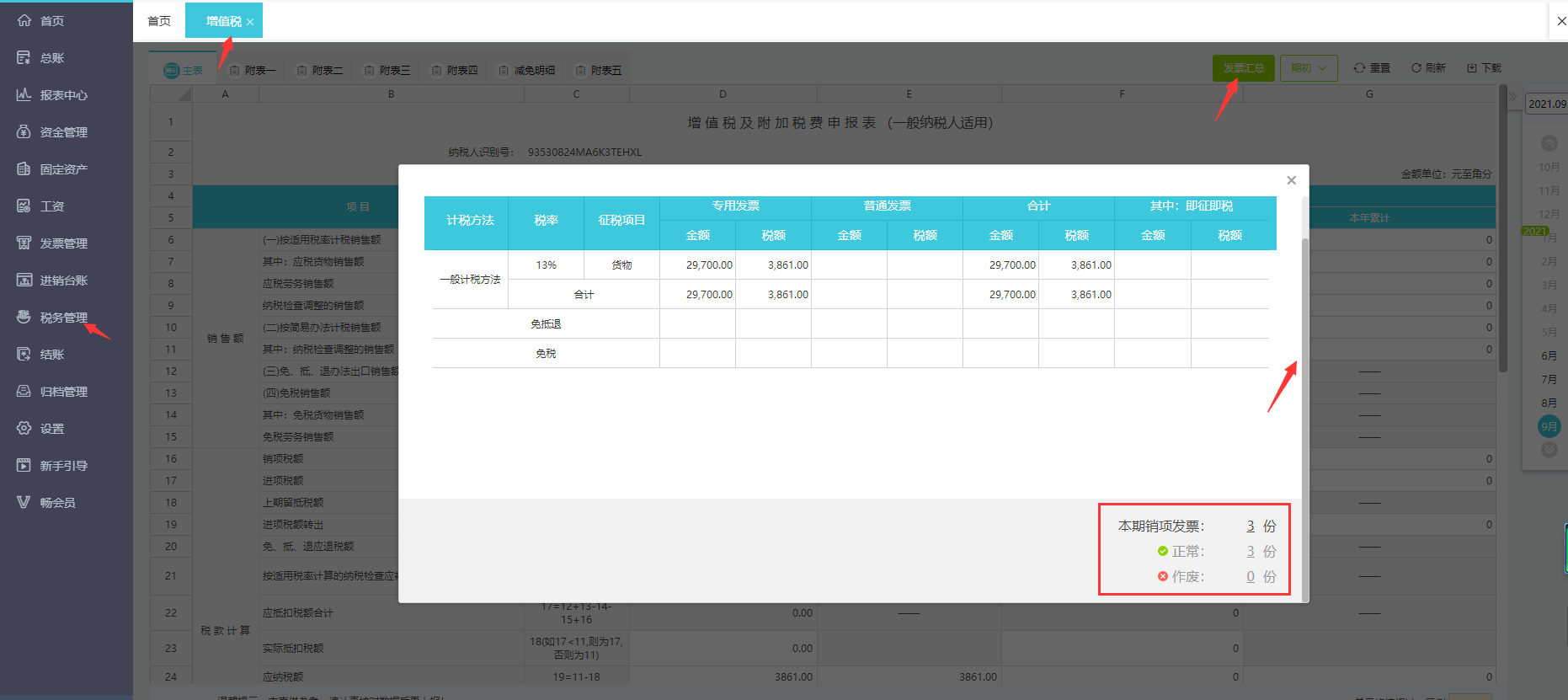
Task: Click 正常 invoice count link
Action: coord(1251,552)
